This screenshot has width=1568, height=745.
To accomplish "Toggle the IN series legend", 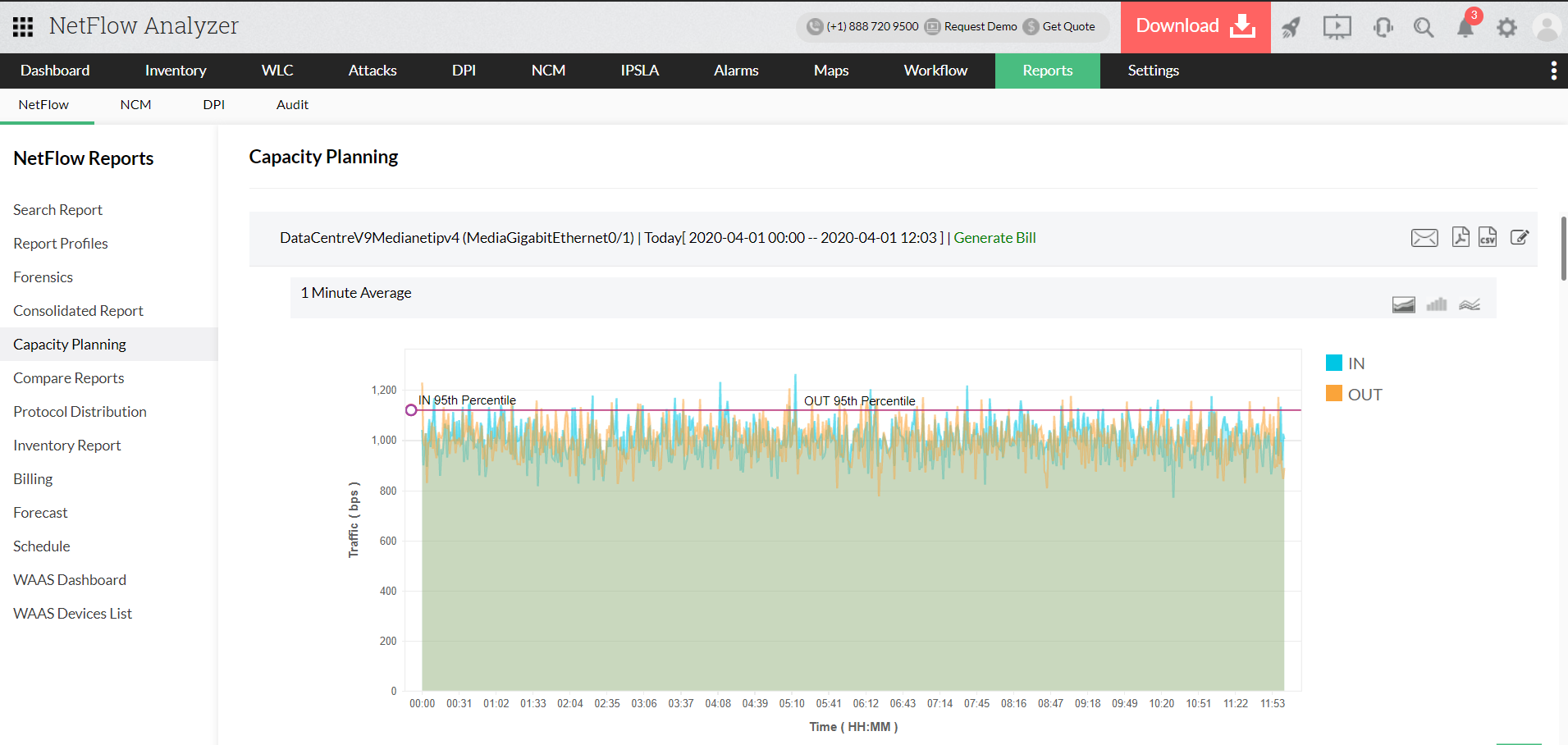I will point(1345,363).
